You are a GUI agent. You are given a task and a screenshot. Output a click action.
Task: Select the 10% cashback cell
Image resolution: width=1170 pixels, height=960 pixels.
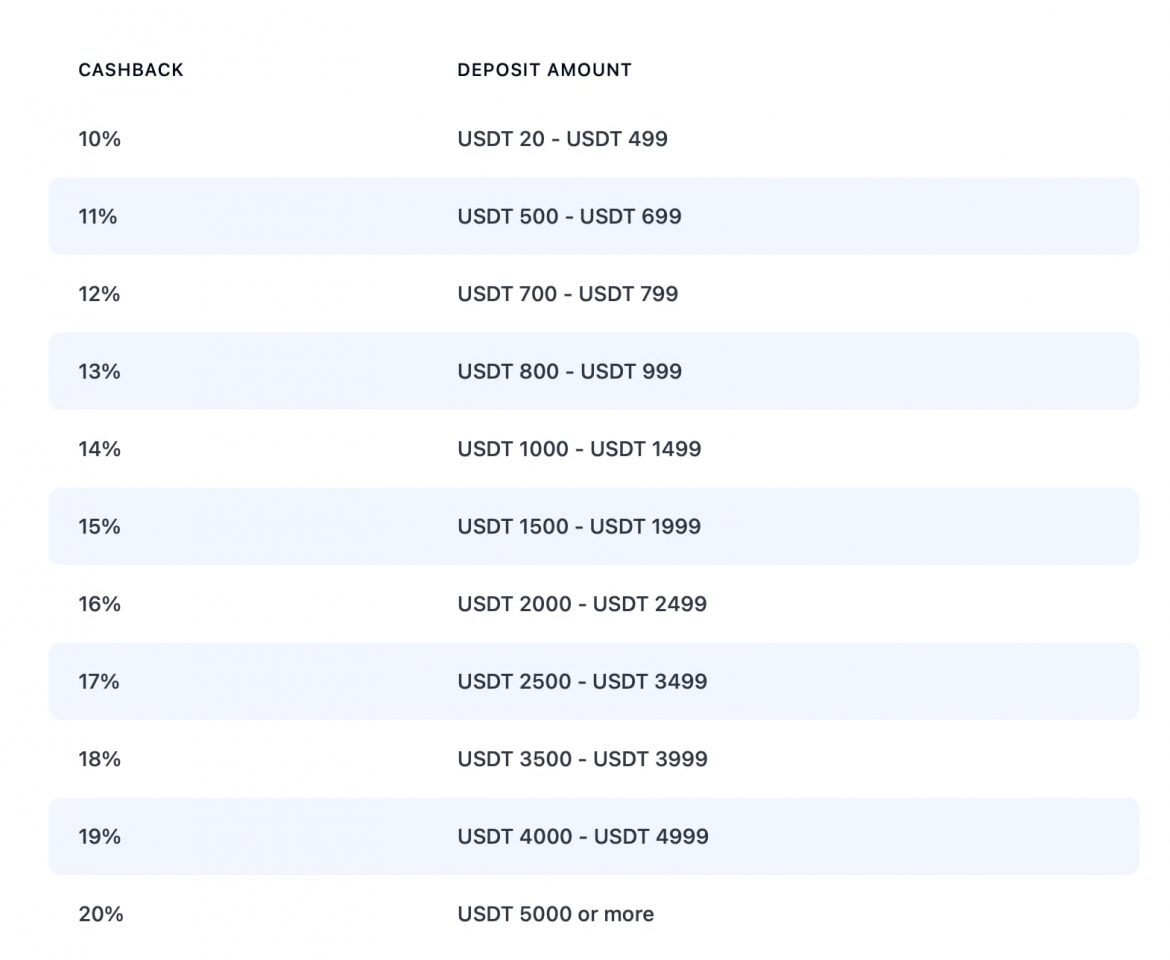click(x=100, y=139)
